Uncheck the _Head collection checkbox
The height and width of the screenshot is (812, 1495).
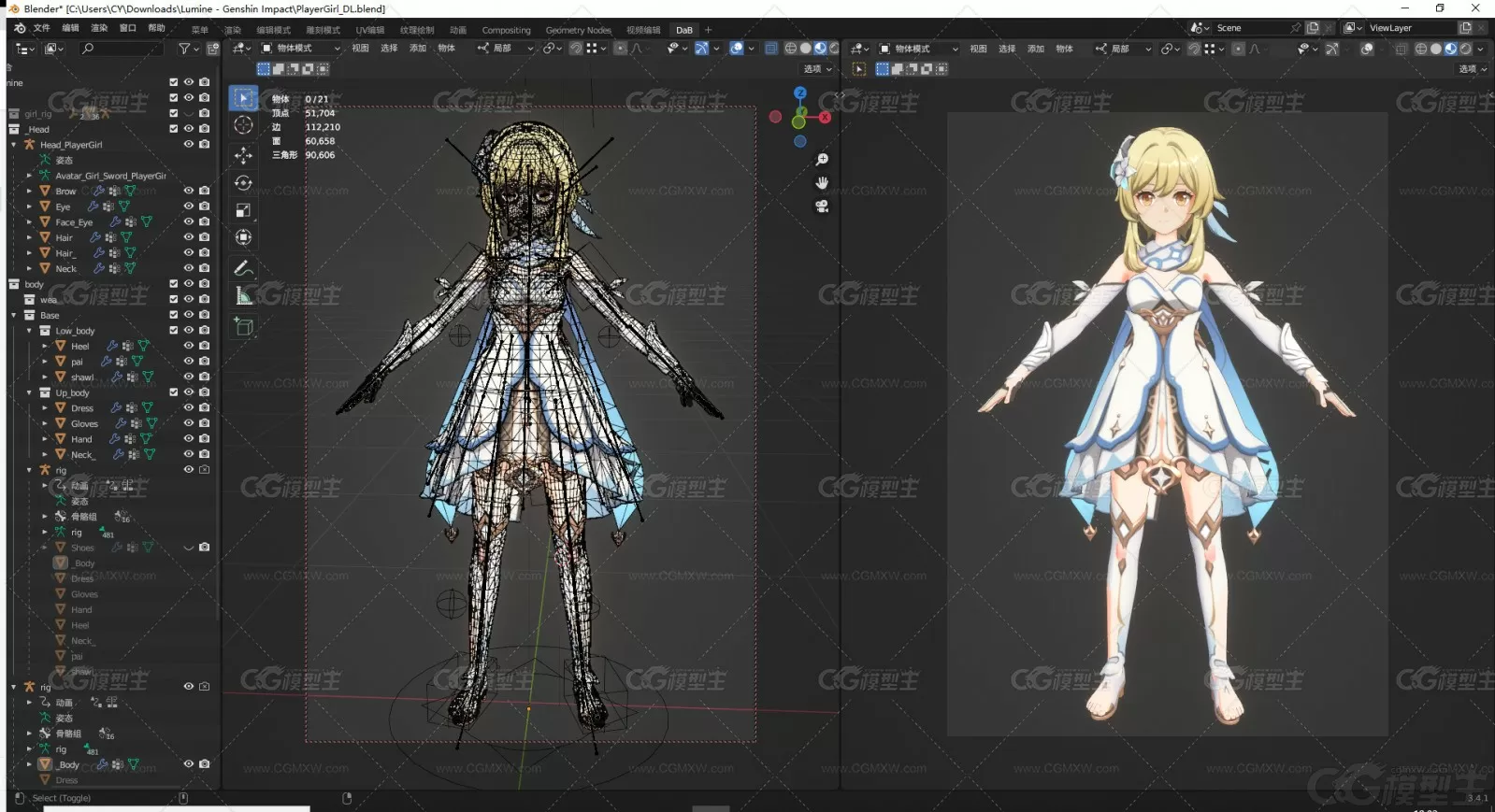[x=173, y=129]
